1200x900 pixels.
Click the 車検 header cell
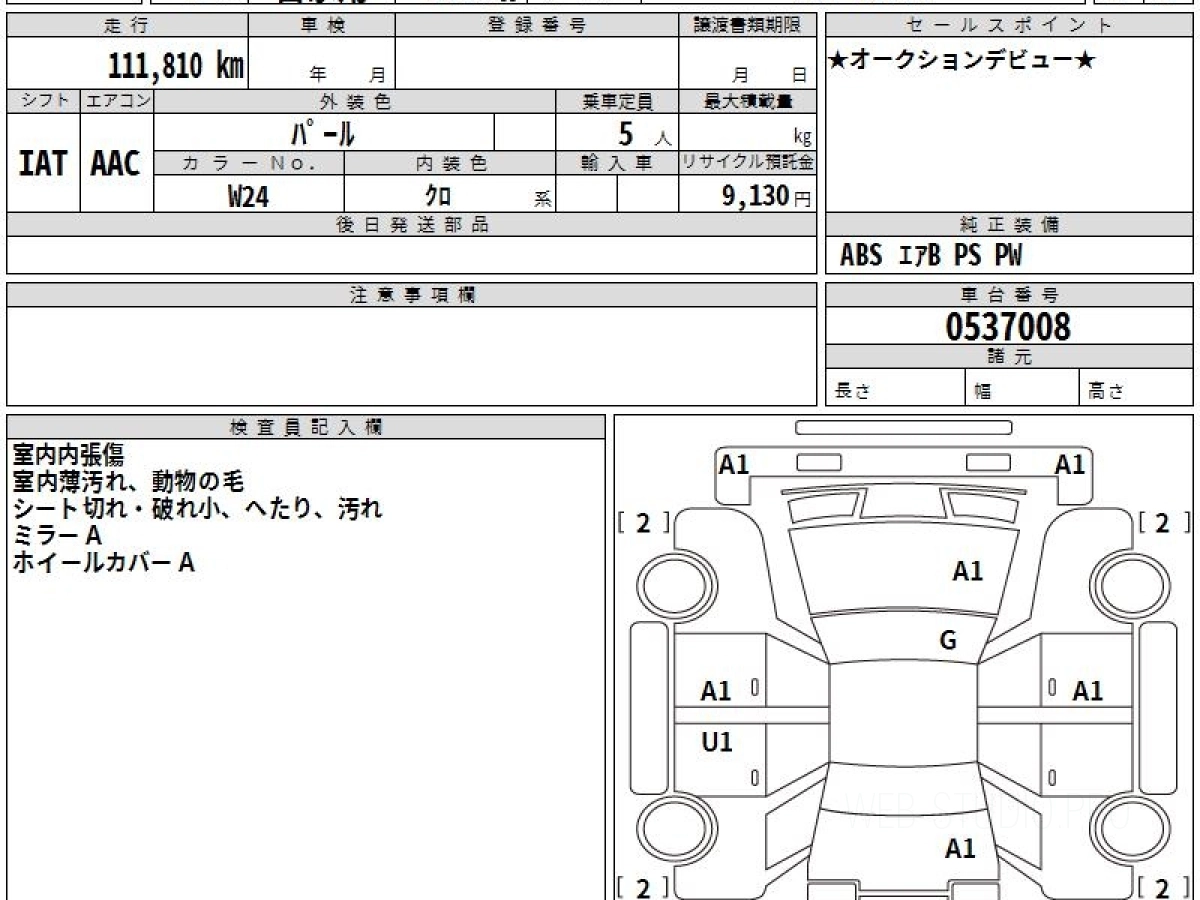point(322,26)
